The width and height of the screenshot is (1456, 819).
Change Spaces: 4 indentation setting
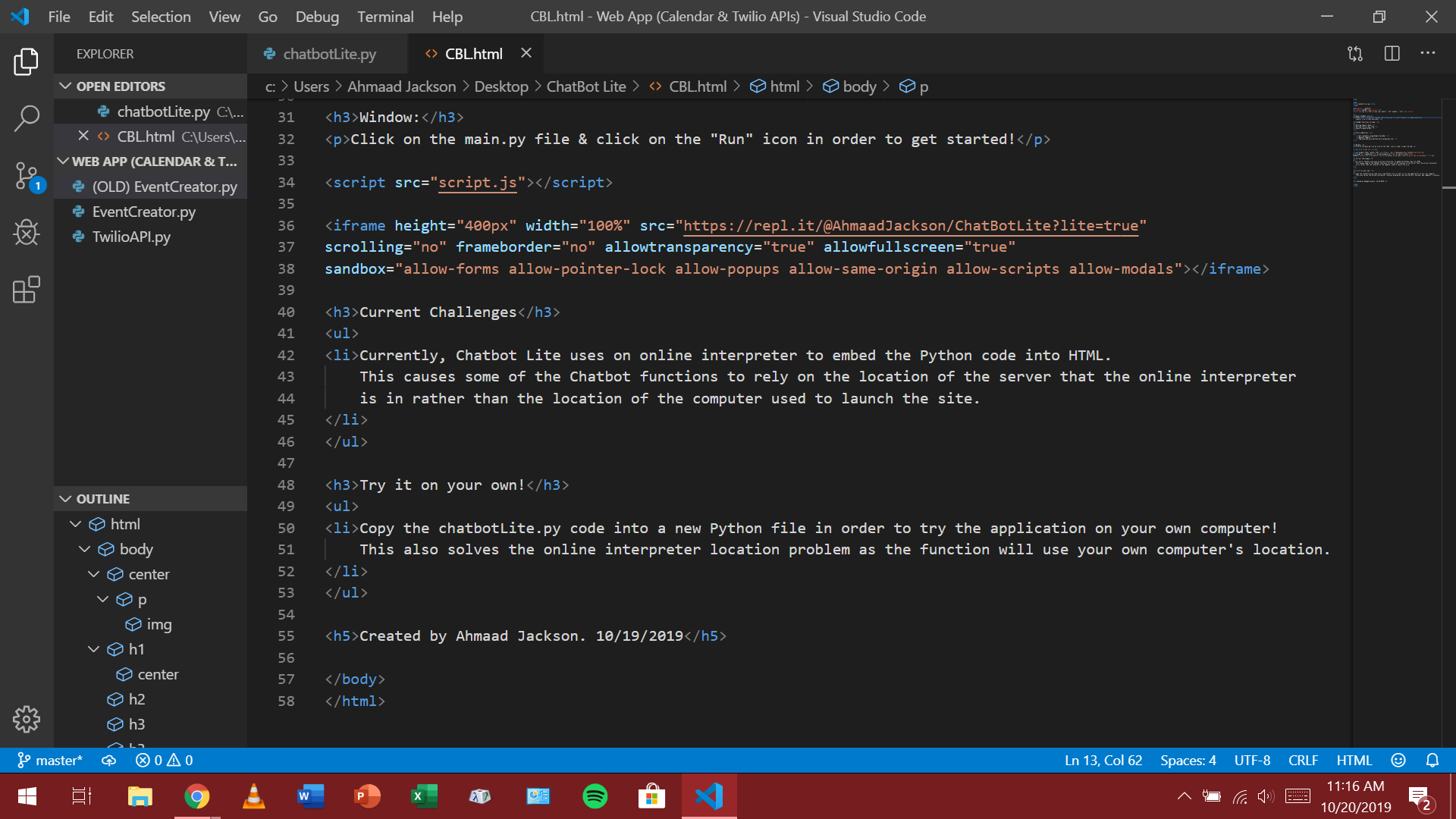pyautogui.click(x=1188, y=760)
